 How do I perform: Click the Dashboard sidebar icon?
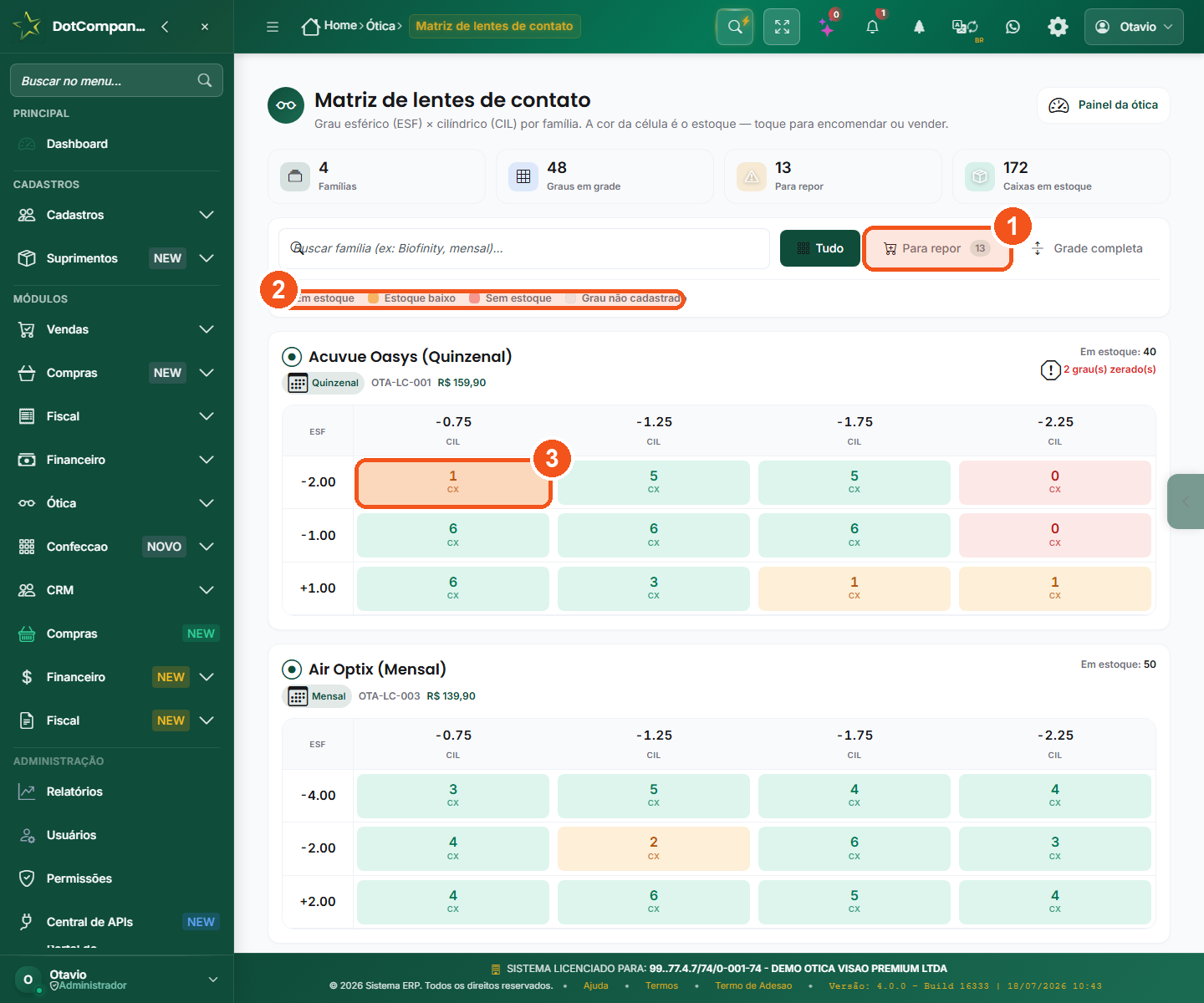point(27,144)
